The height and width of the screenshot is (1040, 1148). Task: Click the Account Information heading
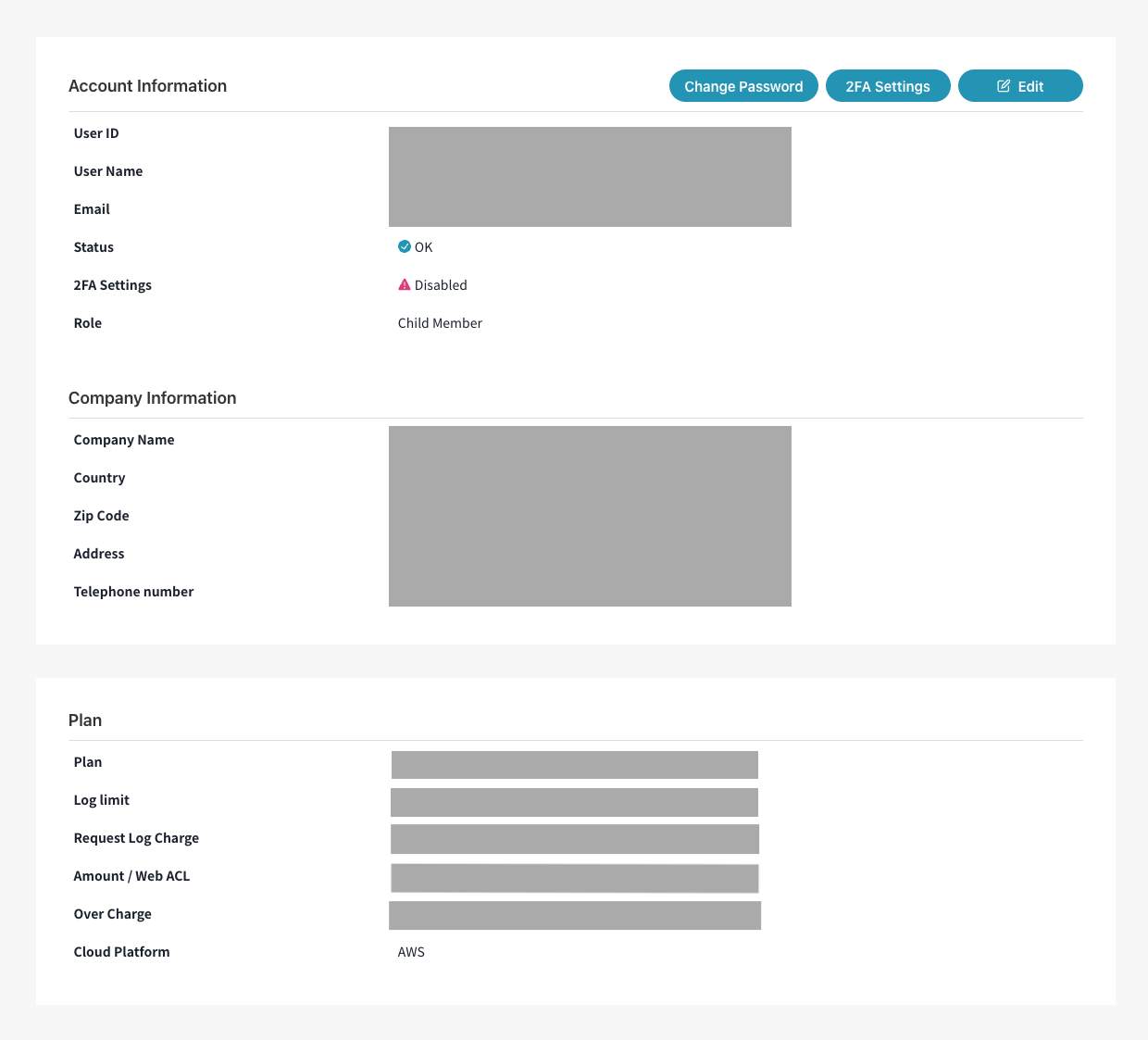[147, 86]
